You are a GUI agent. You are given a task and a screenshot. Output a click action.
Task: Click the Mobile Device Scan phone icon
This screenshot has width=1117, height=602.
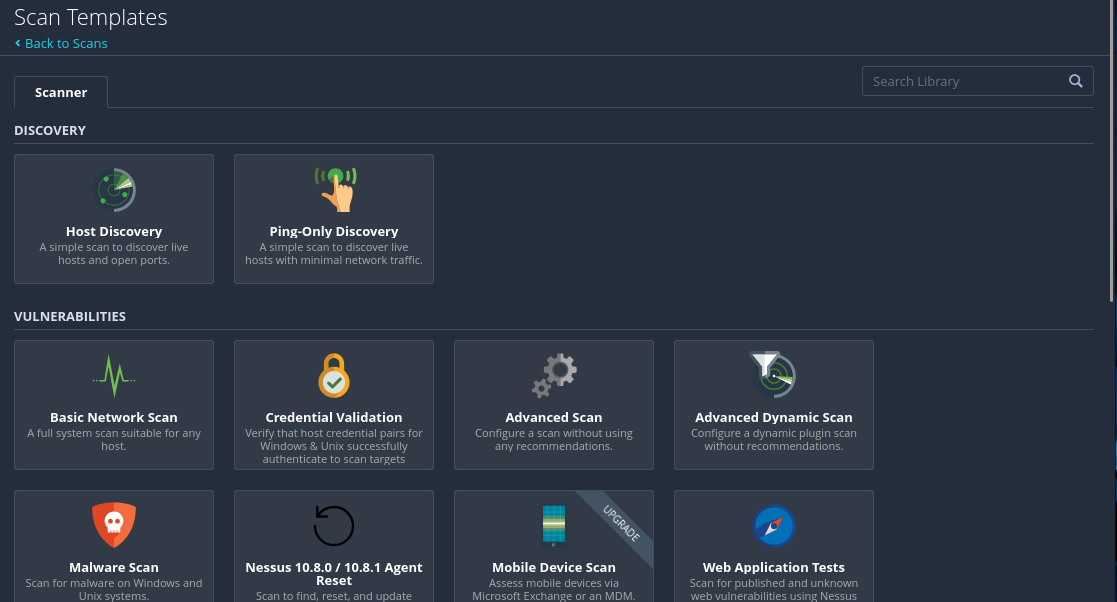click(554, 526)
